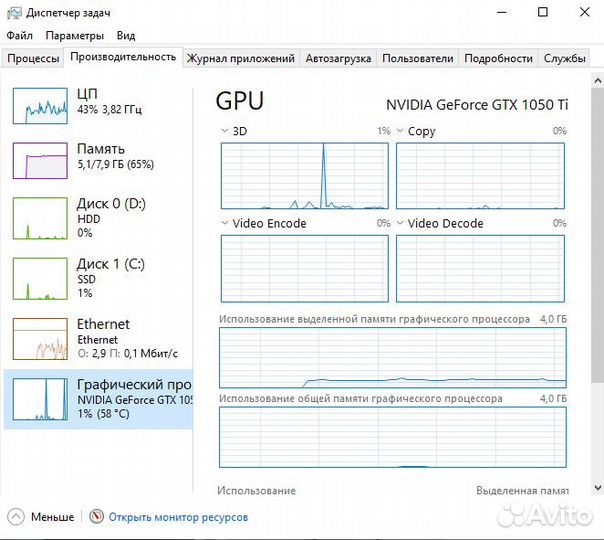This screenshot has height=540, width=604.
Task: Click the Меньше button label
Action: (x=52, y=517)
